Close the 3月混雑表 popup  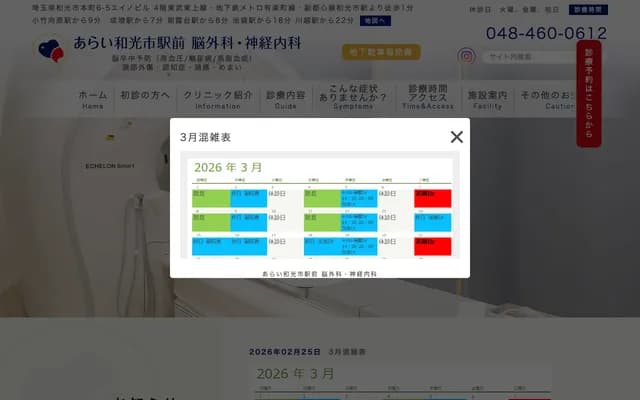tap(457, 137)
